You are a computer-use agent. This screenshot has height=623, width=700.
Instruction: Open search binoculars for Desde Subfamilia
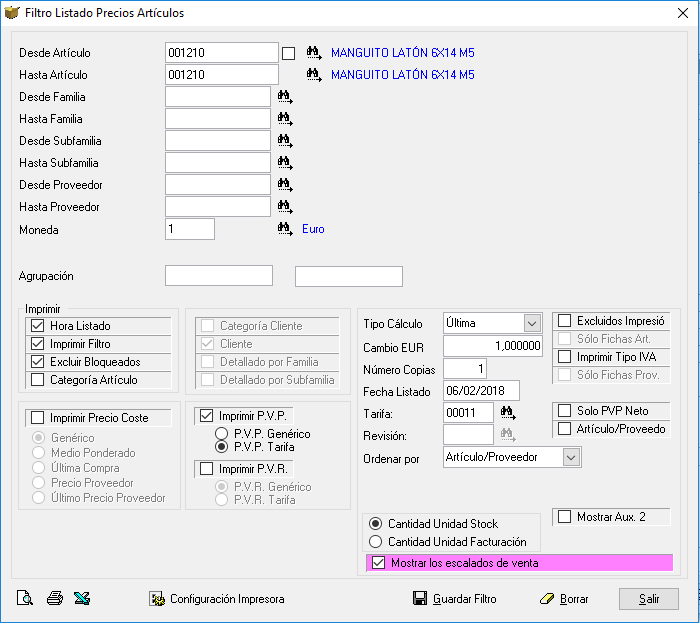point(285,141)
